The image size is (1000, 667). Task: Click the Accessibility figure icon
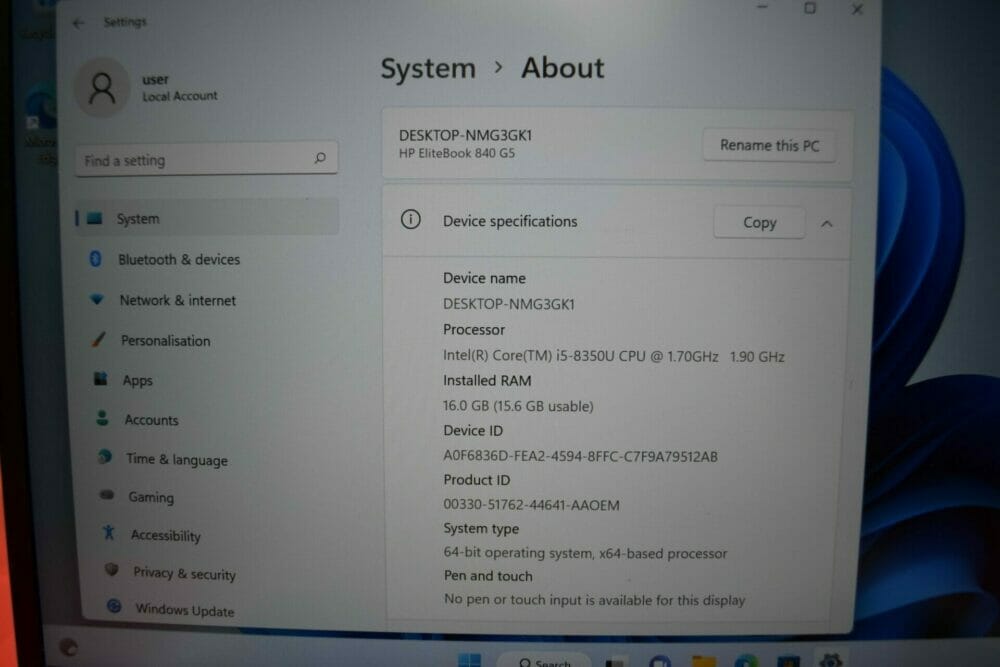(109, 532)
